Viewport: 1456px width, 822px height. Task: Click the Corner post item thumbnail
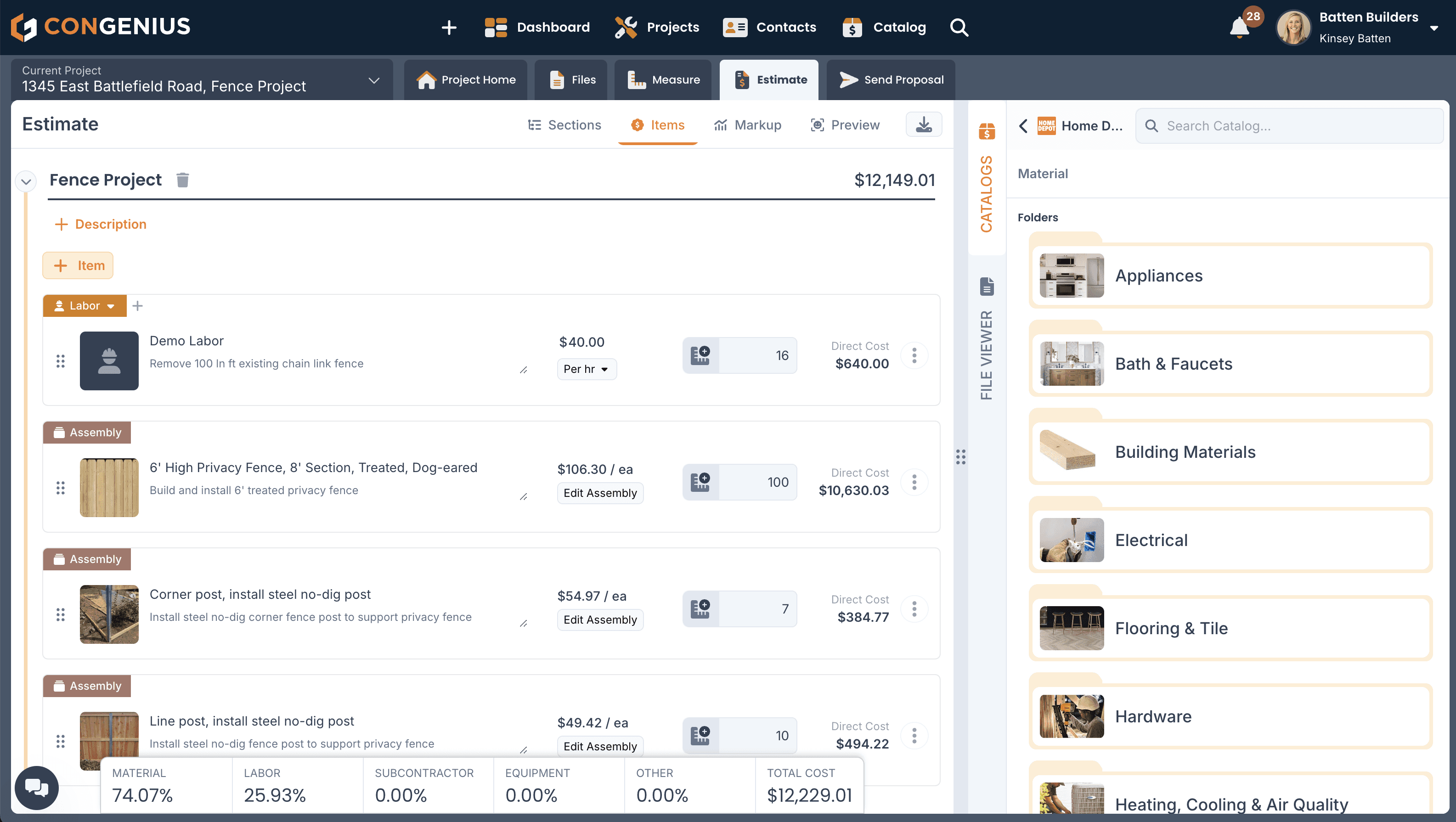109,614
